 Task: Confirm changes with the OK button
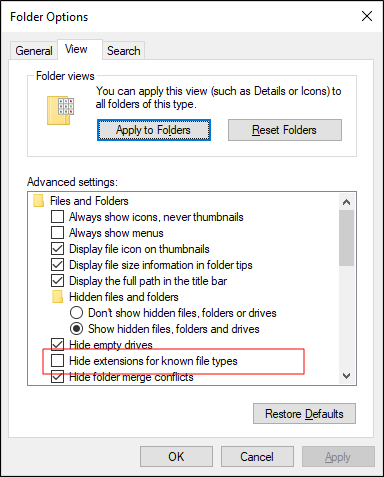(x=176, y=457)
